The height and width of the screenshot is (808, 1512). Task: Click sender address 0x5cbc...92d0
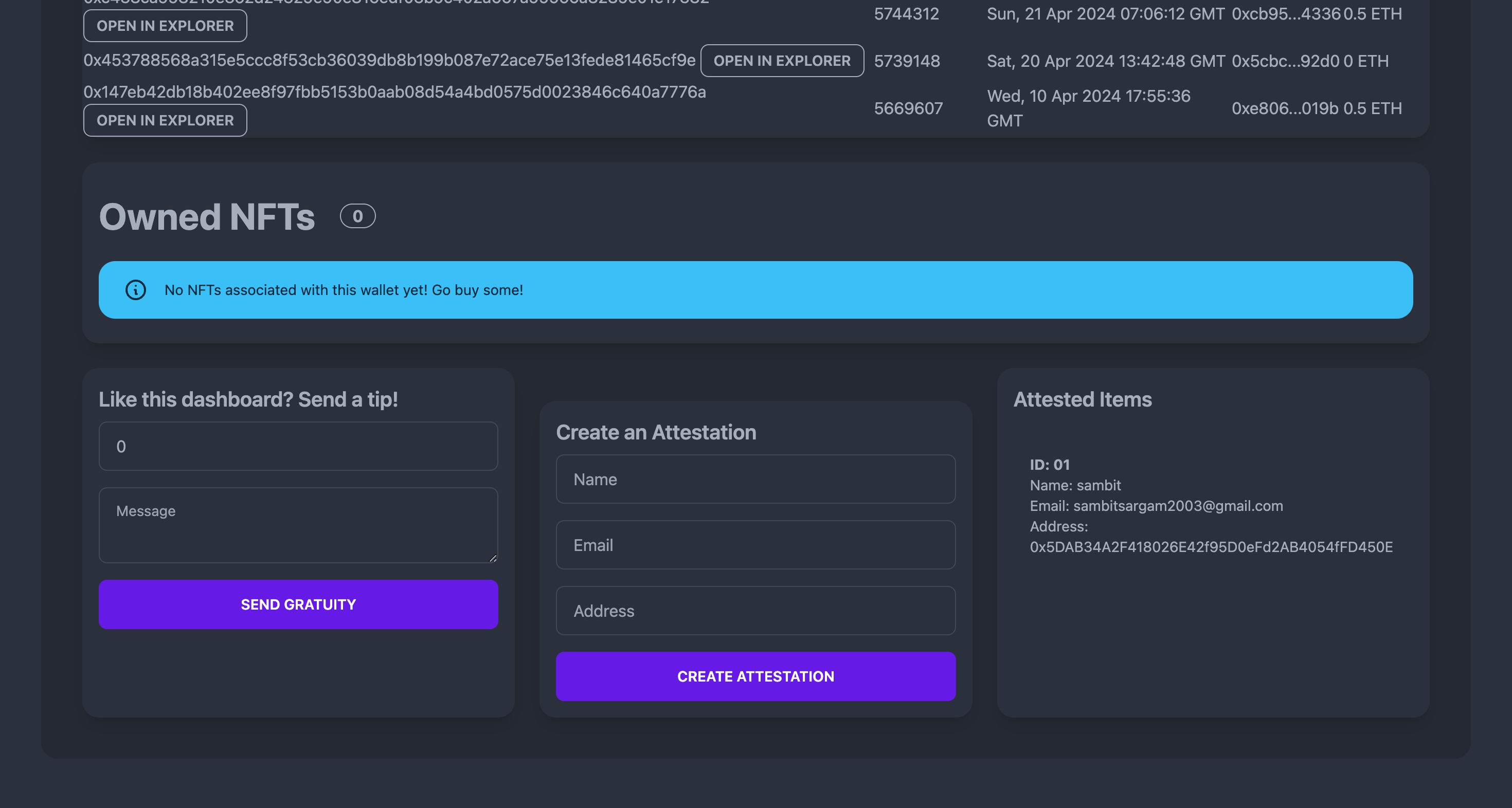pos(1285,61)
